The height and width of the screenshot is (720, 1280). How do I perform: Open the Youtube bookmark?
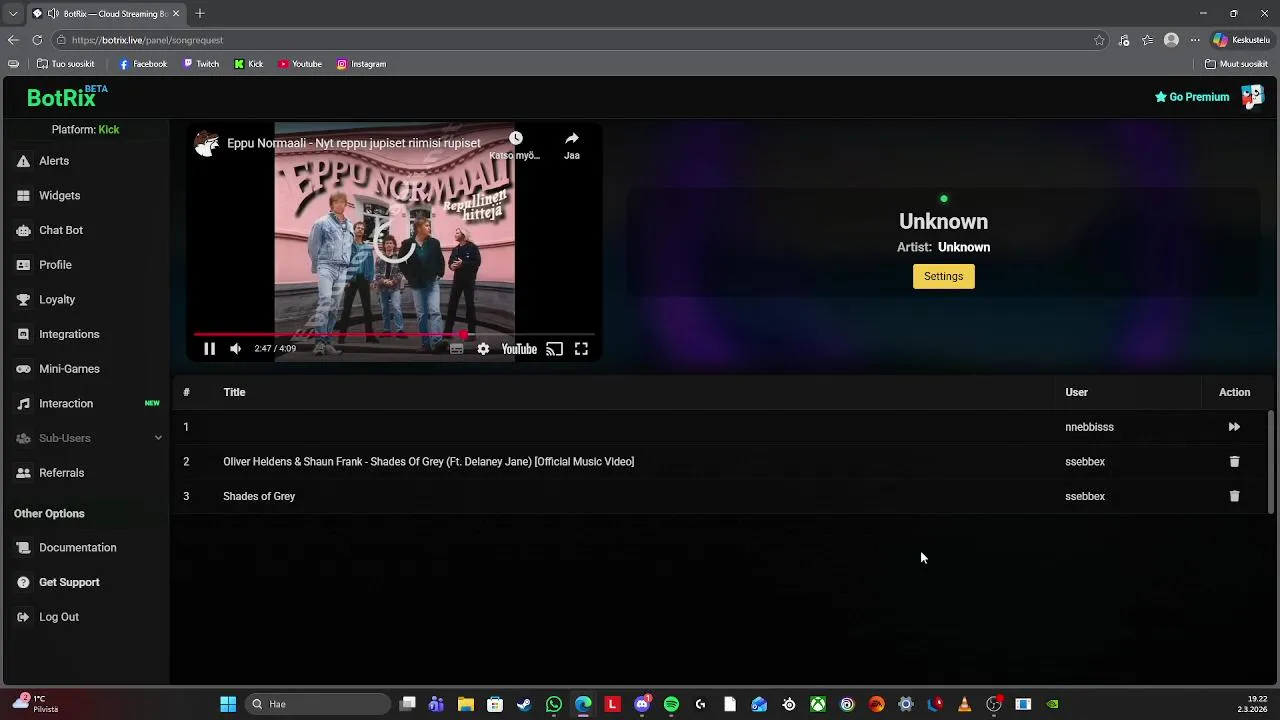point(300,64)
